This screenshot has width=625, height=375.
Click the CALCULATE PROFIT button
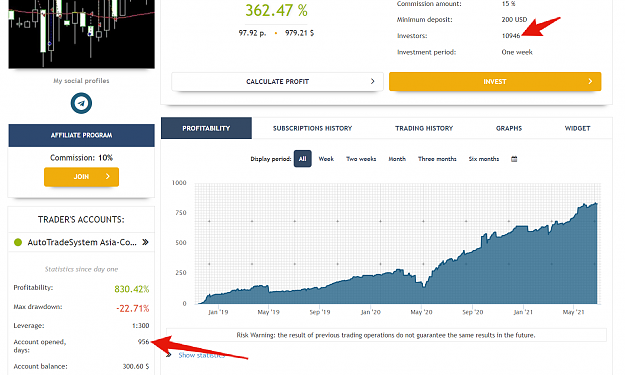pos(277,81)
